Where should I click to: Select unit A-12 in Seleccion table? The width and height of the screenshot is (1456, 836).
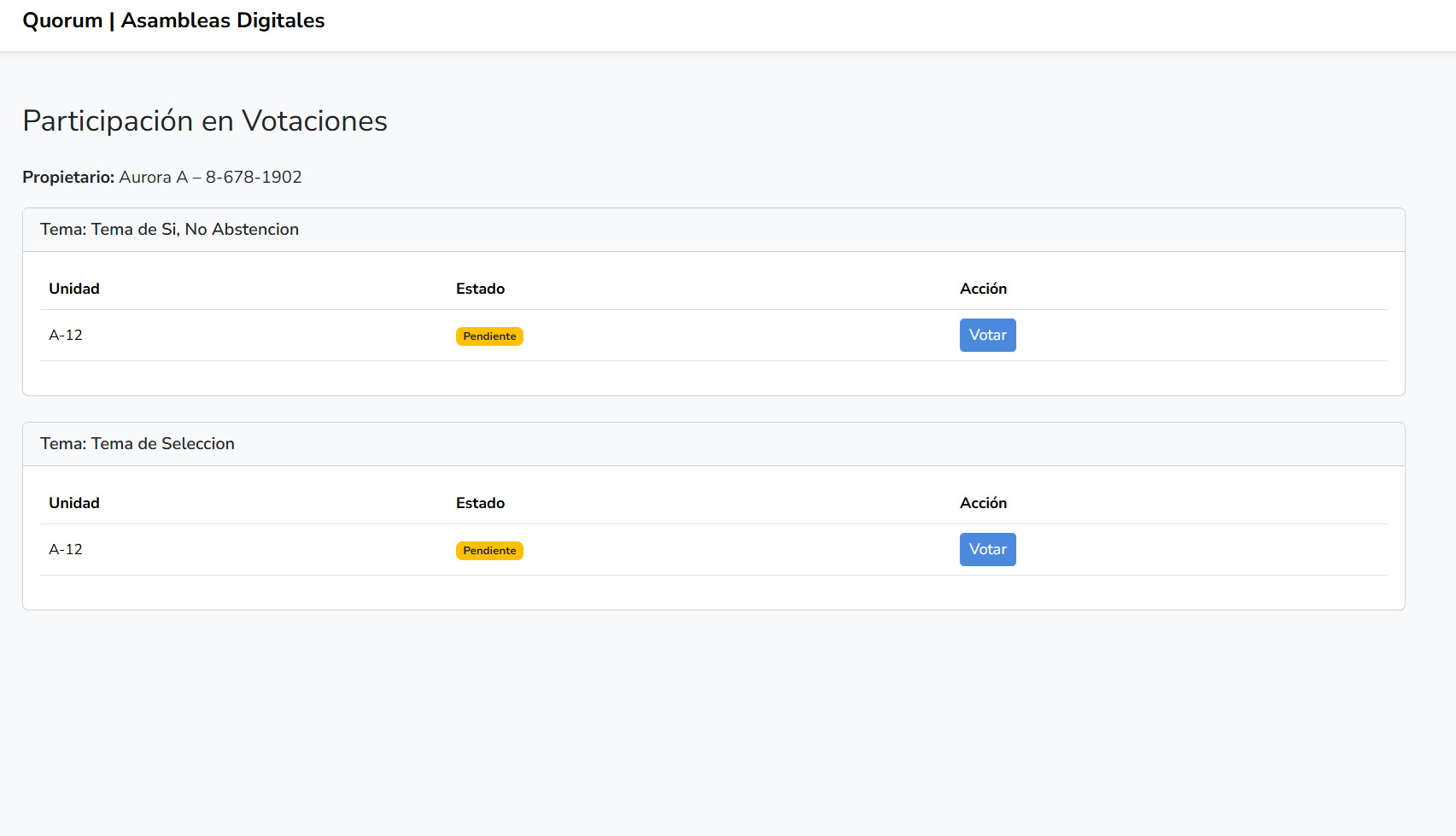coord(66,550)
